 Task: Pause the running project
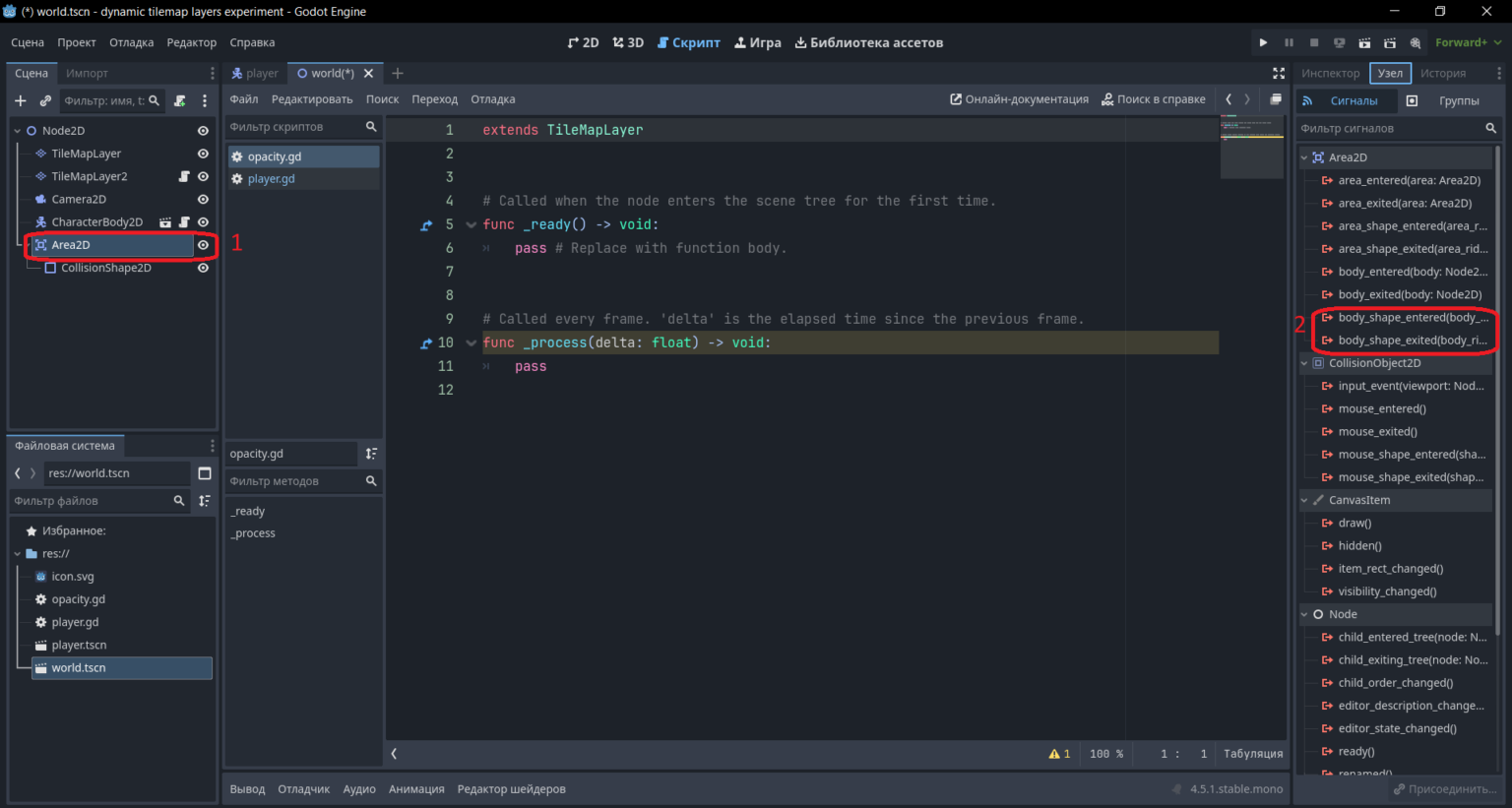point(1289,42)
